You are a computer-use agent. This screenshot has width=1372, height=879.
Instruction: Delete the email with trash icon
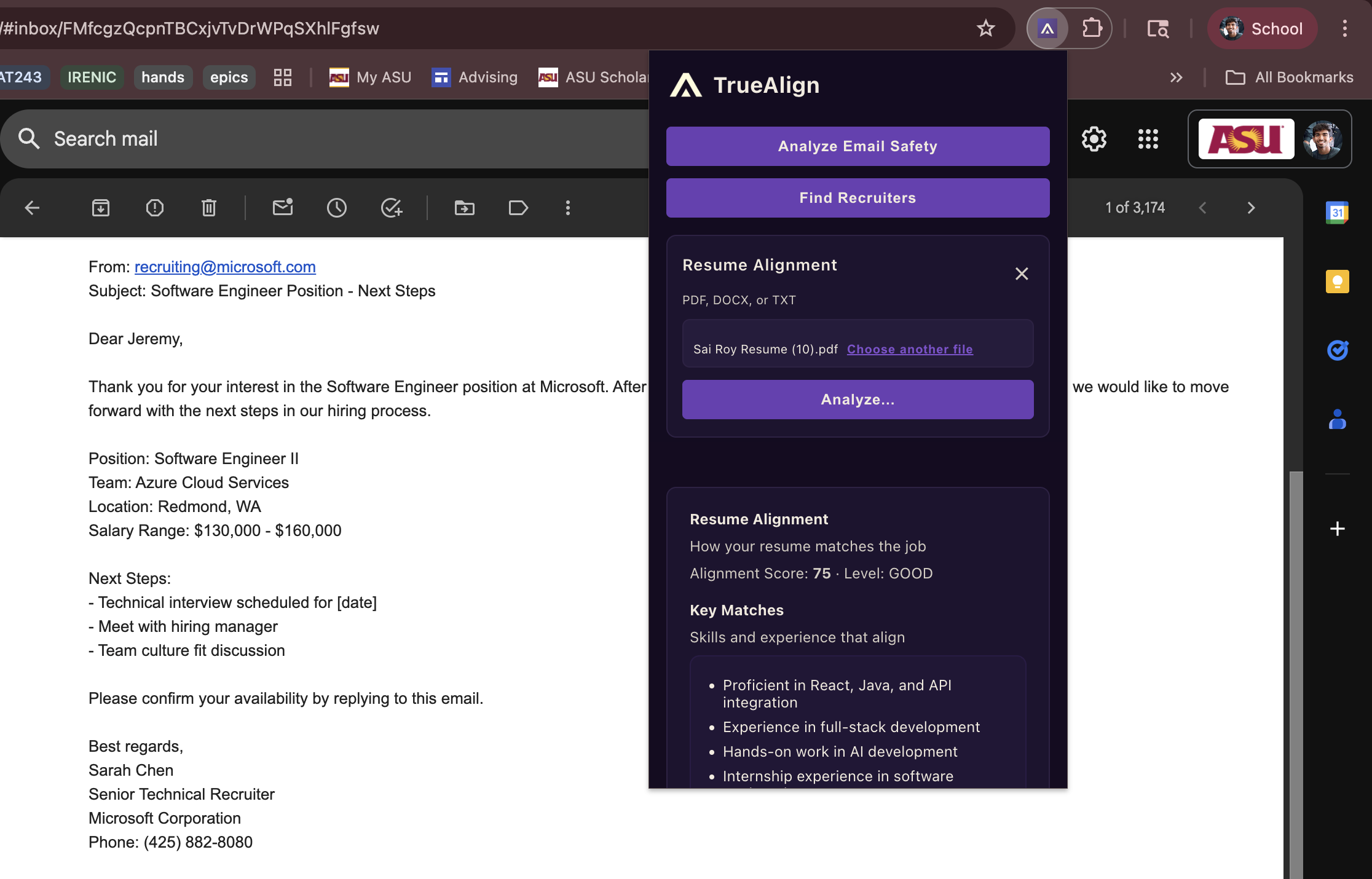[209, 208]
